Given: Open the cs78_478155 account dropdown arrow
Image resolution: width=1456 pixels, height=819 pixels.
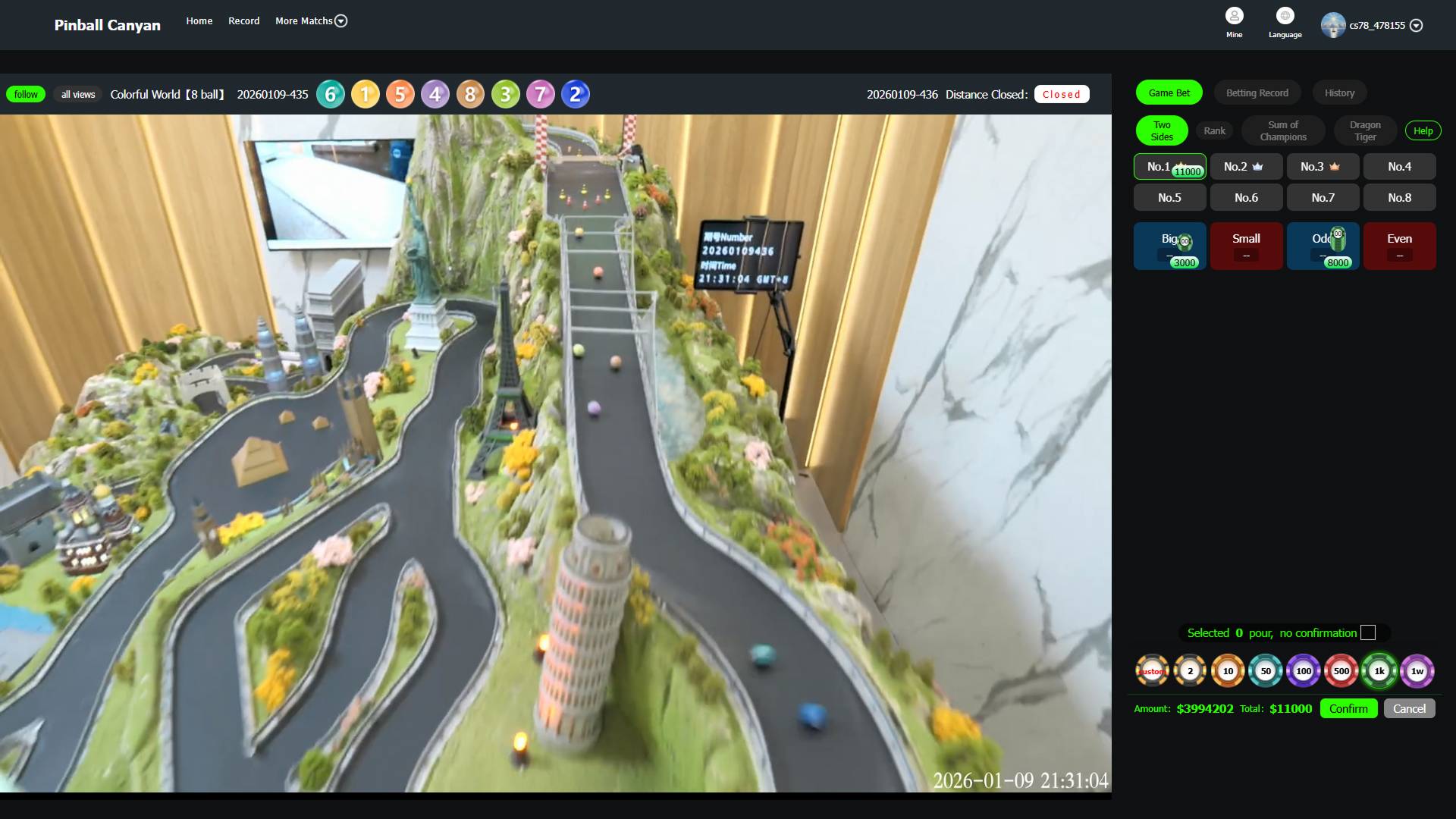Looking at the screenshot, I should pyautogui.click(x=1416, y=25).
